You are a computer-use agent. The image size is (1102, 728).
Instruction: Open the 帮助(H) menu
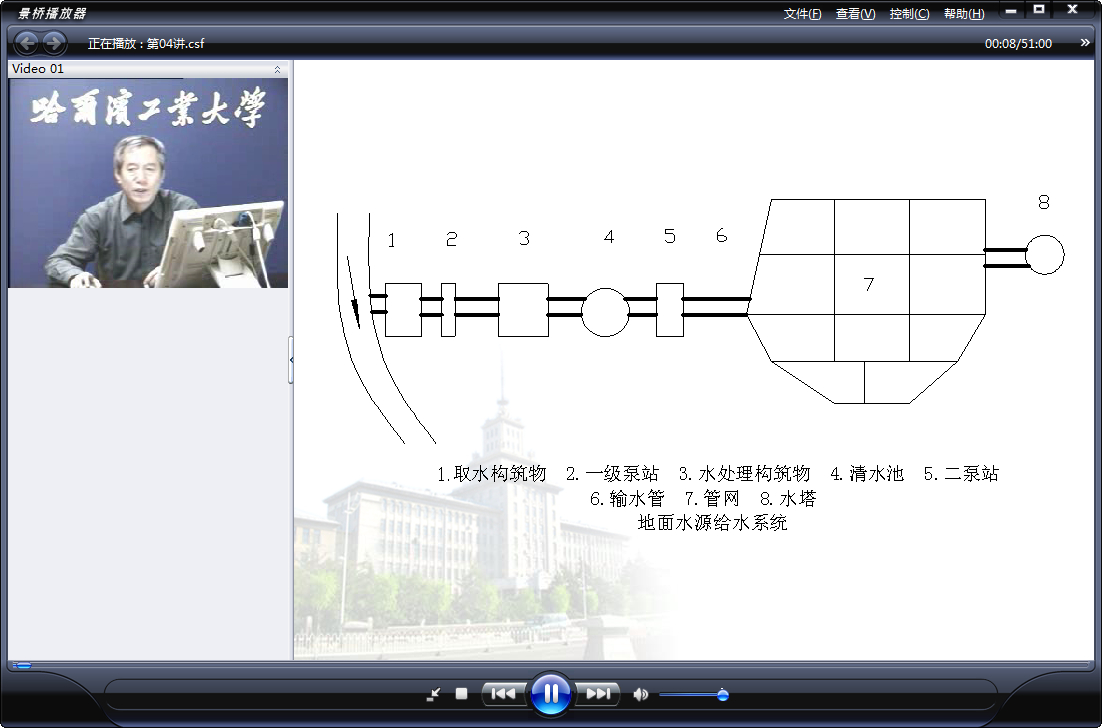point(964,14)
